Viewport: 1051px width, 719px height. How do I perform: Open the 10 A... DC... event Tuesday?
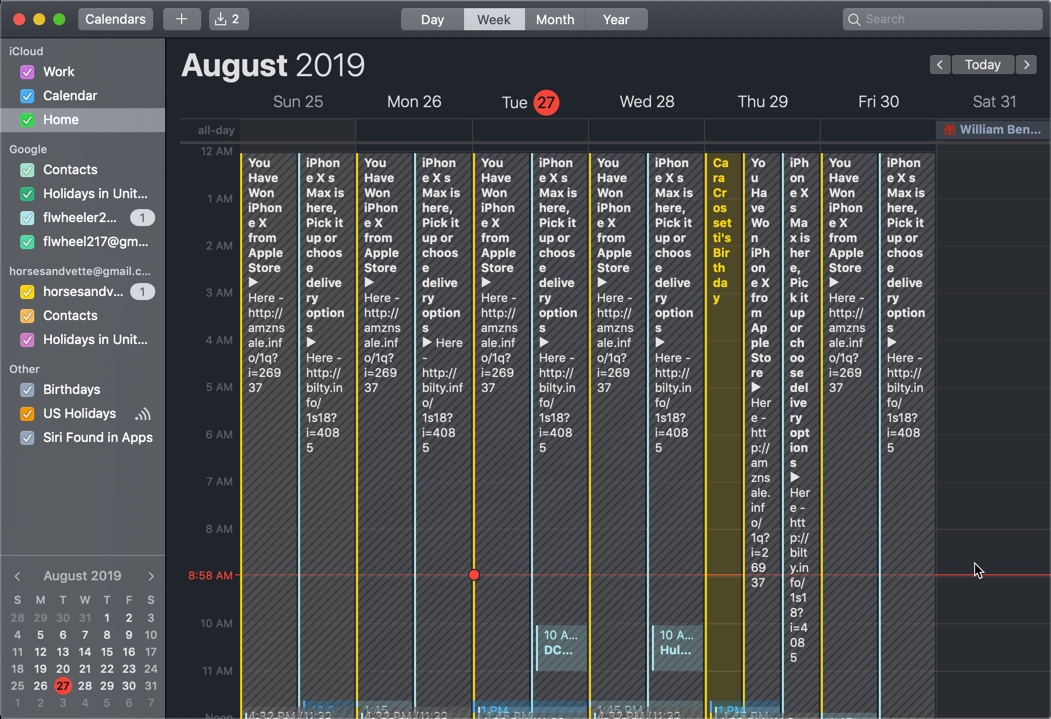561,647
